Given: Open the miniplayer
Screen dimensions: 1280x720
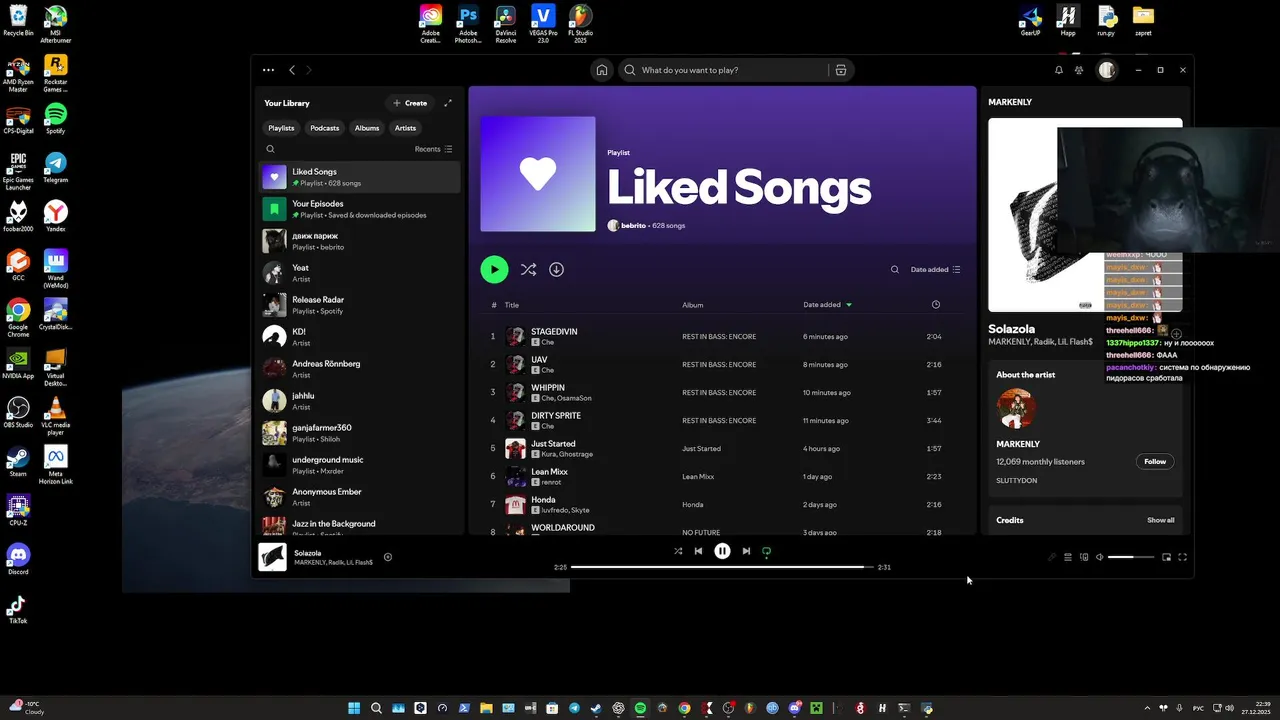Looking at the screenshot, I should (1166, 557).
